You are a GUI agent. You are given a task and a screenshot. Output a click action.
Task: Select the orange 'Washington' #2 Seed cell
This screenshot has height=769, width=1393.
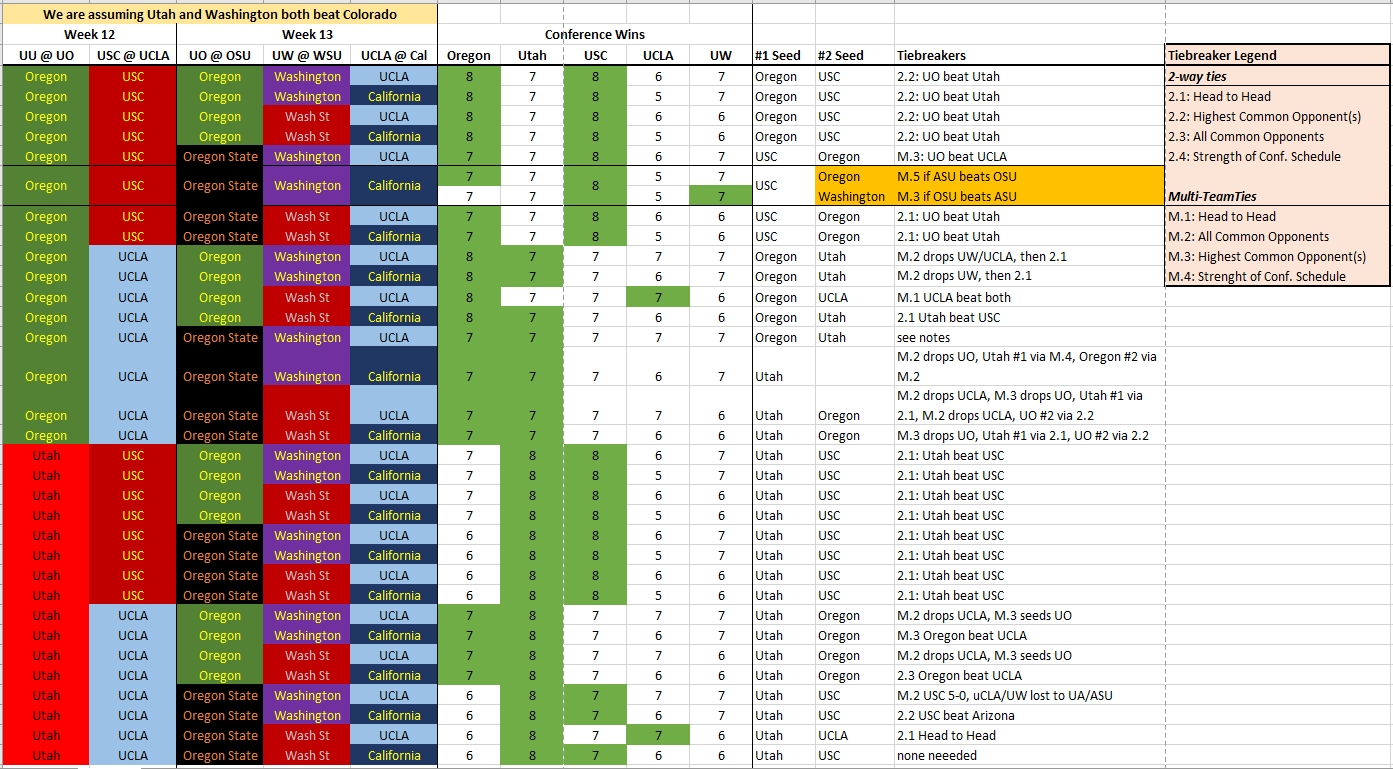point(855,196)
